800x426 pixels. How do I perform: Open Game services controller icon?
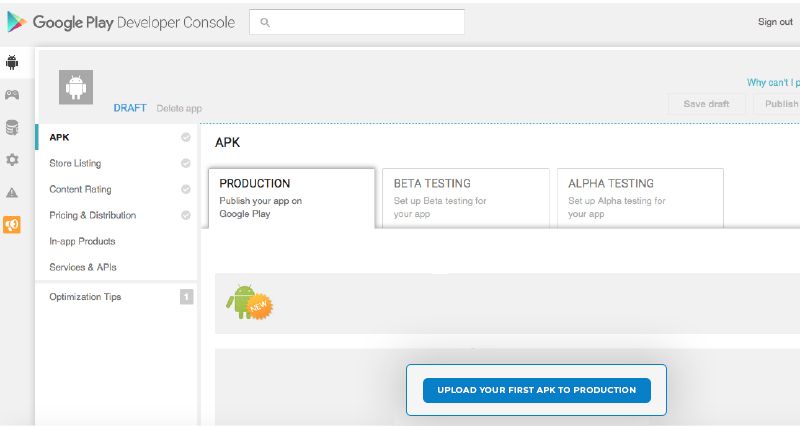(12, 94)
